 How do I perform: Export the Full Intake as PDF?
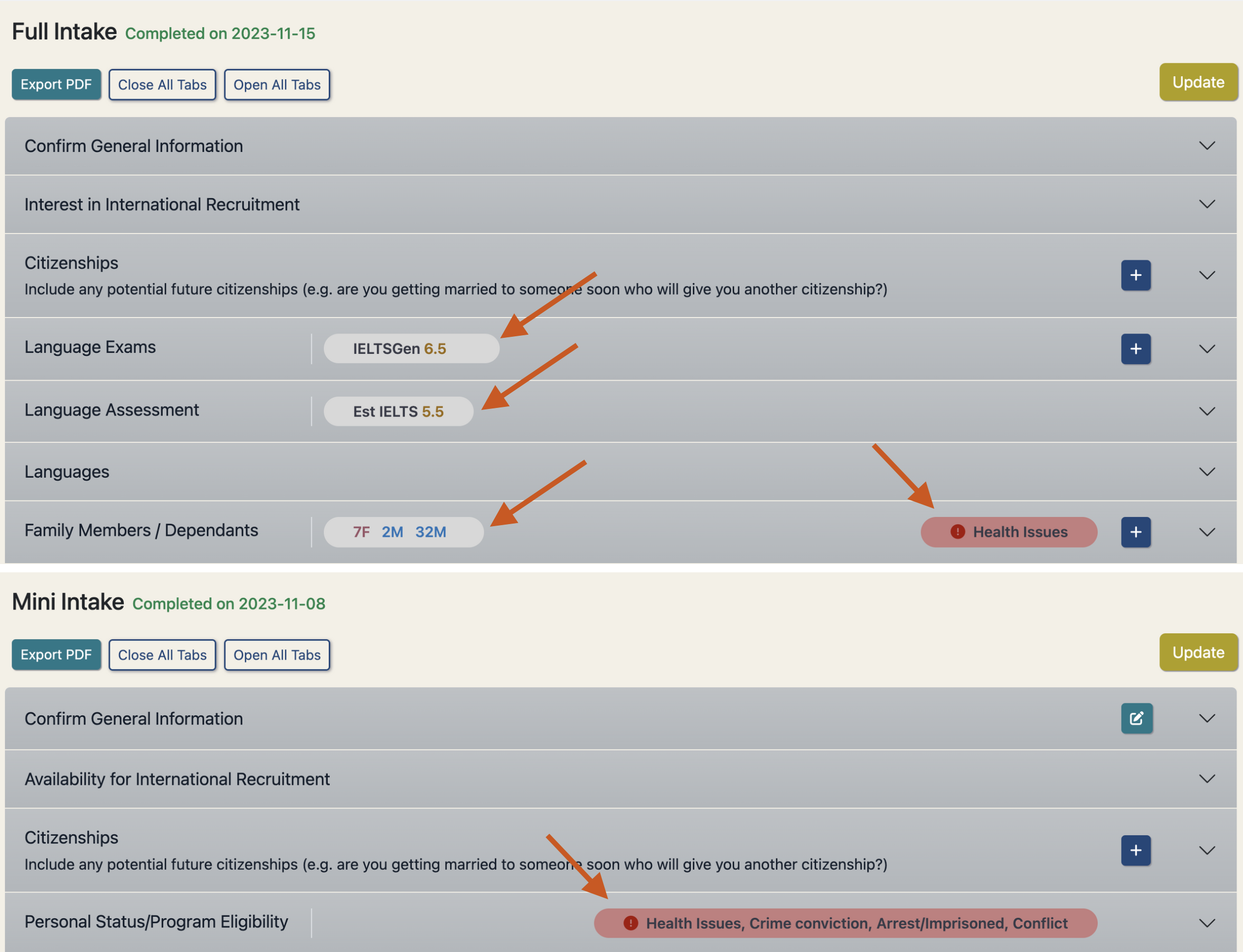click(x=56, y=84)
